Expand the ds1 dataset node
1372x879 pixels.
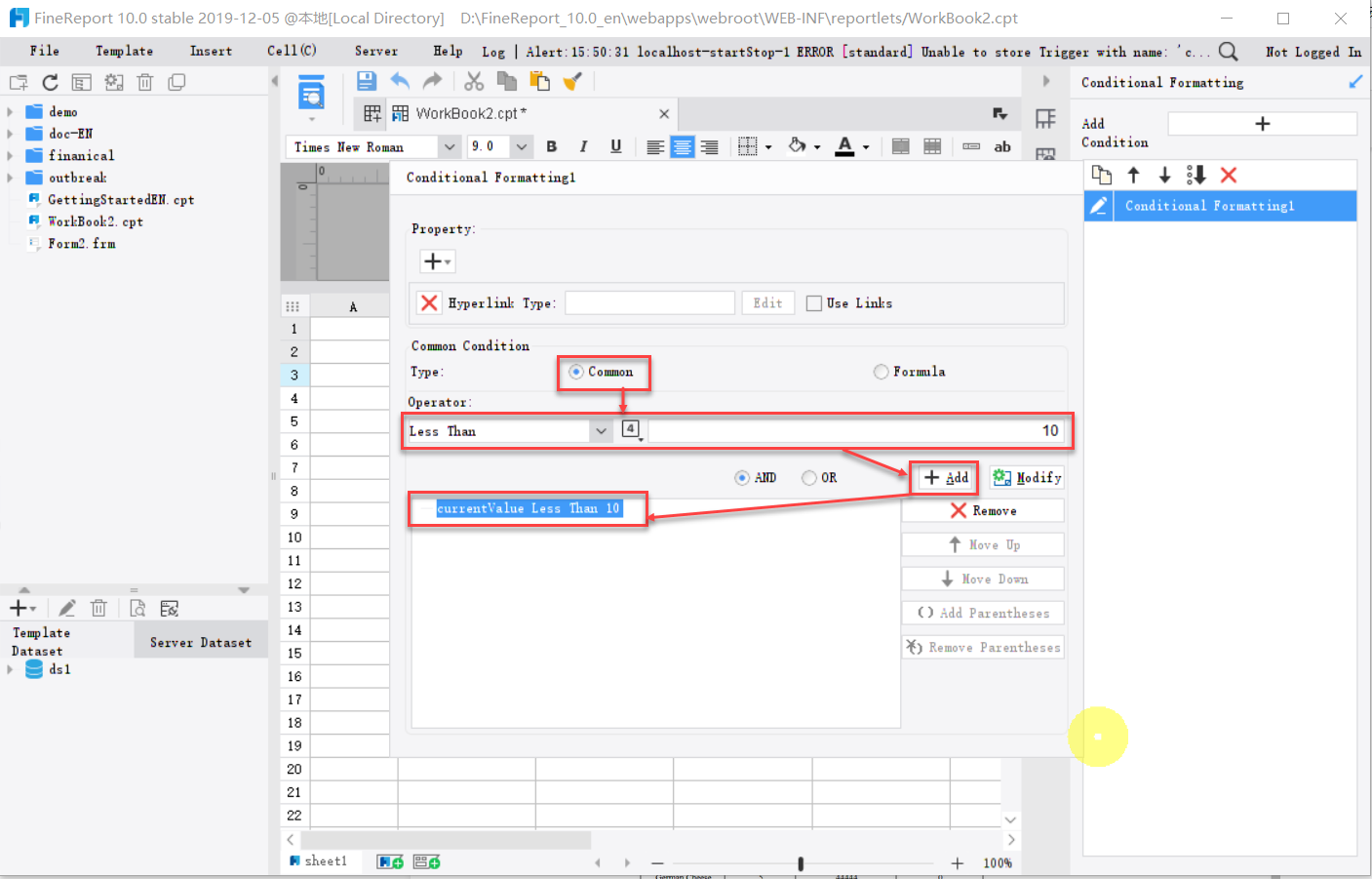pyautogui.click(x=10, y=669)
